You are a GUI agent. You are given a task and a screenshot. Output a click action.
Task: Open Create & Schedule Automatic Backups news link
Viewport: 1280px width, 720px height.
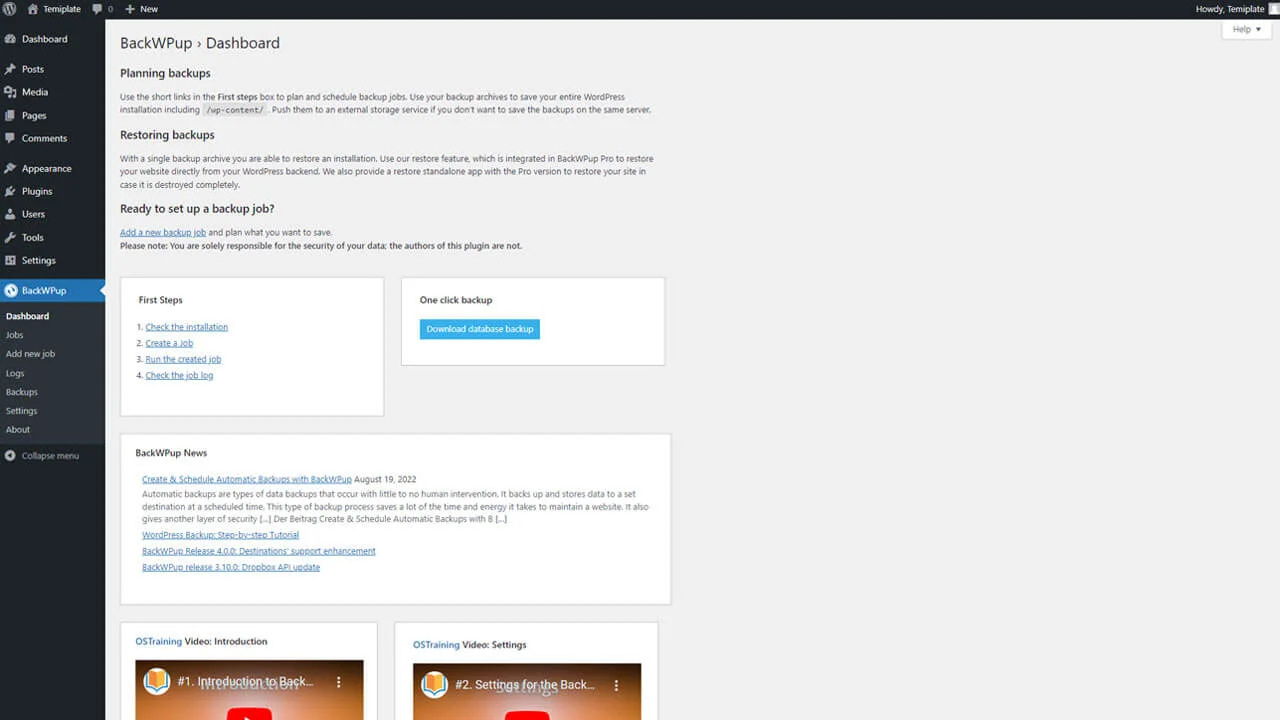pos(247,479)
